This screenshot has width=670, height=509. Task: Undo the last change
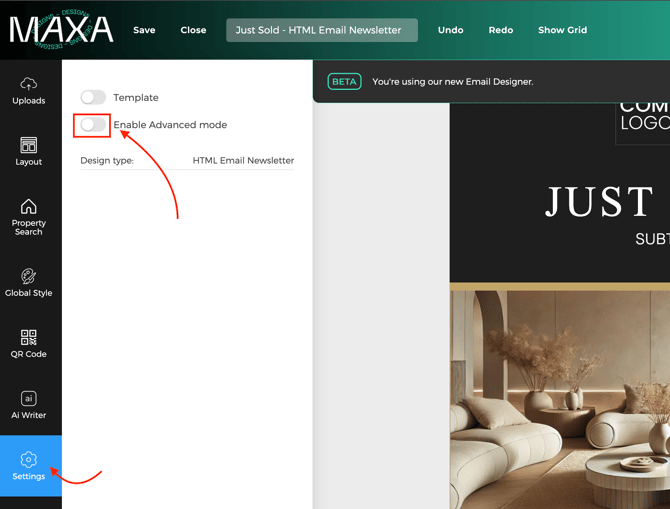[450, 30]
